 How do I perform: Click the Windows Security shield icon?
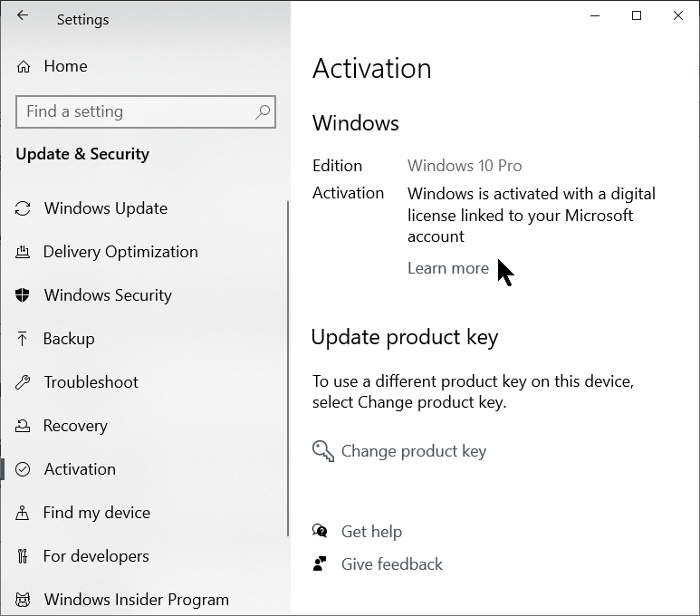[x=22, y=295]
